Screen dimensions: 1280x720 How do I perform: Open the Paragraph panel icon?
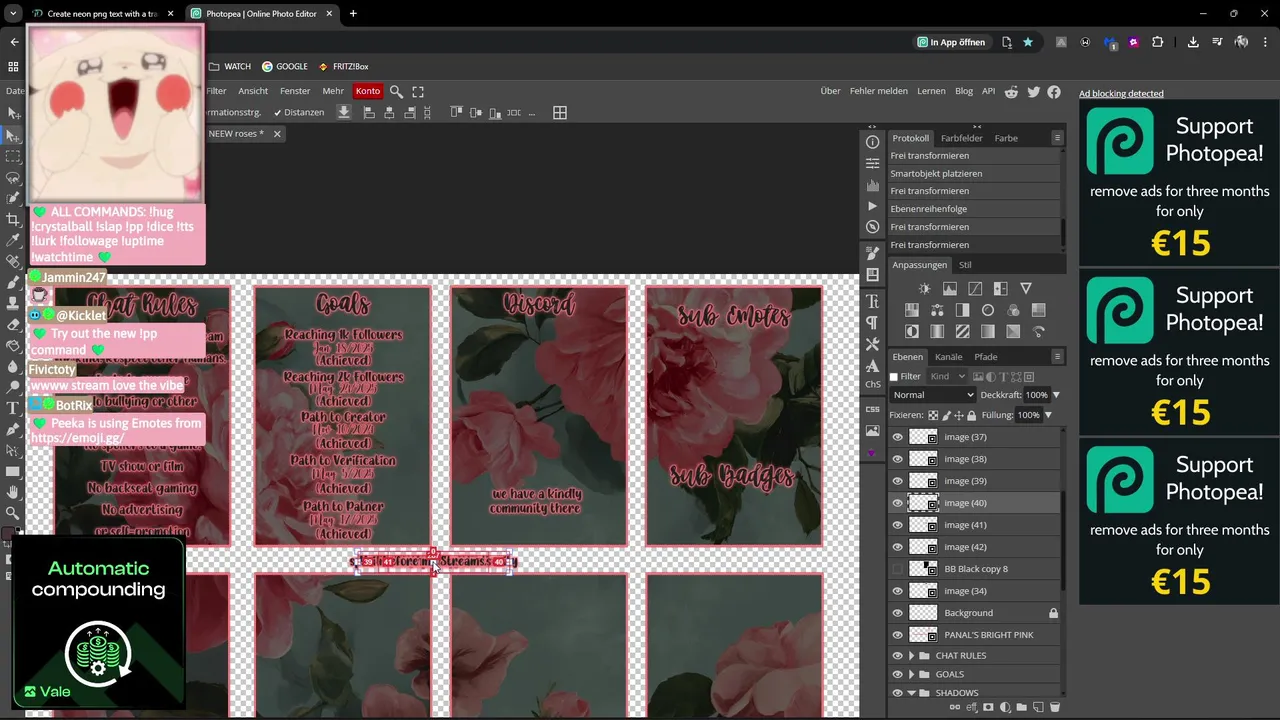coord(872,322)
